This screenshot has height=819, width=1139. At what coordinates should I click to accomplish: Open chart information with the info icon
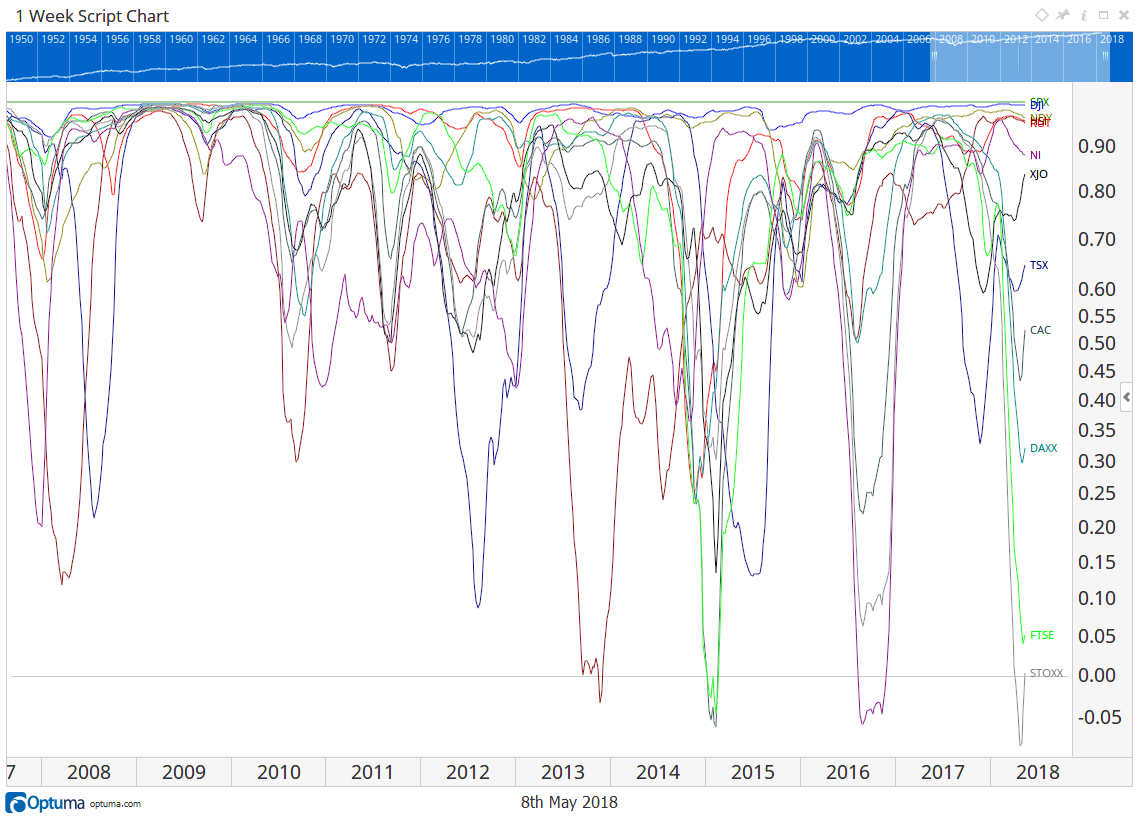1085,15
